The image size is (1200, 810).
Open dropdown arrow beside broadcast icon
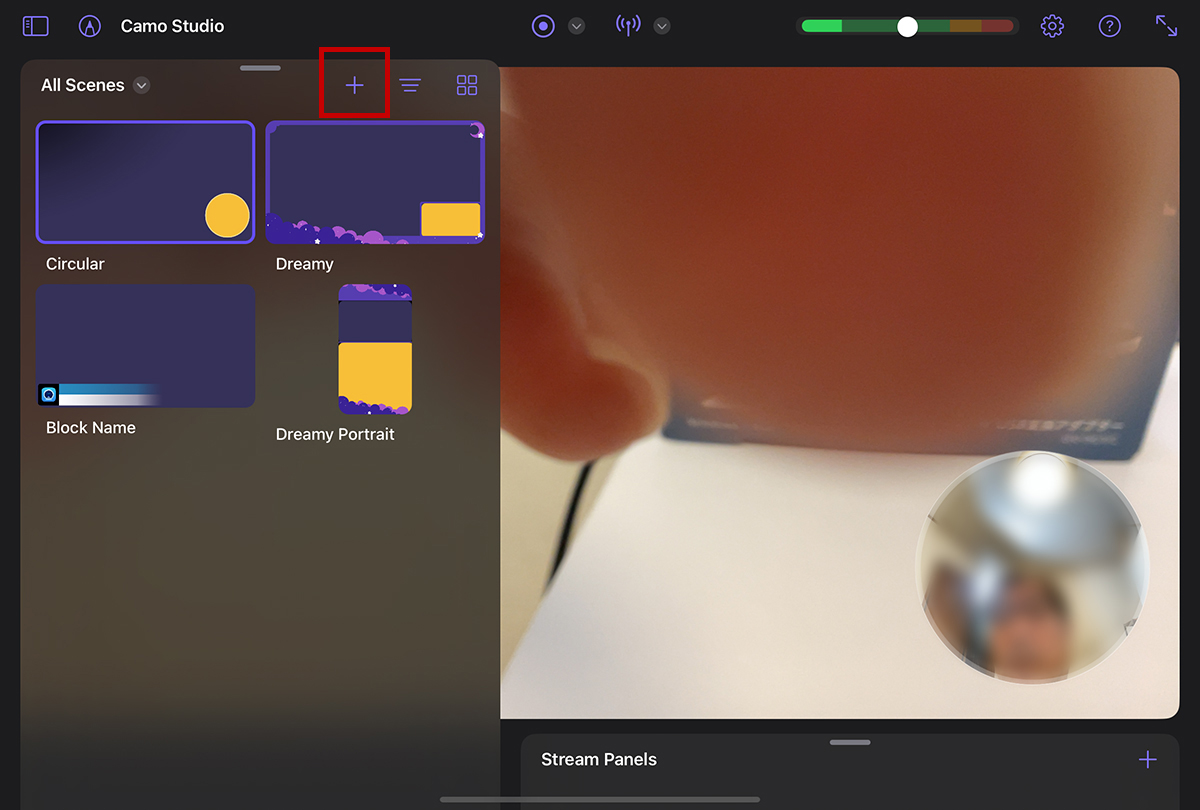tap(661, 26)
